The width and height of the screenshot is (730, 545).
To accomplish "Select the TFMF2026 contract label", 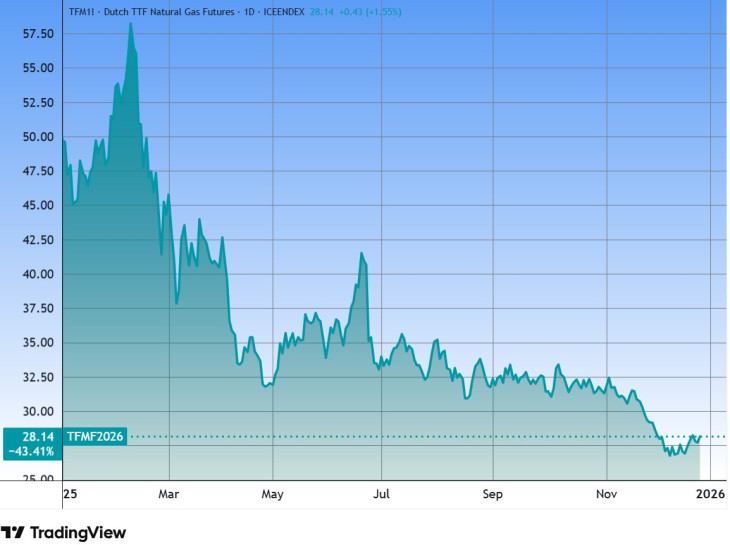I will point(95,436).
